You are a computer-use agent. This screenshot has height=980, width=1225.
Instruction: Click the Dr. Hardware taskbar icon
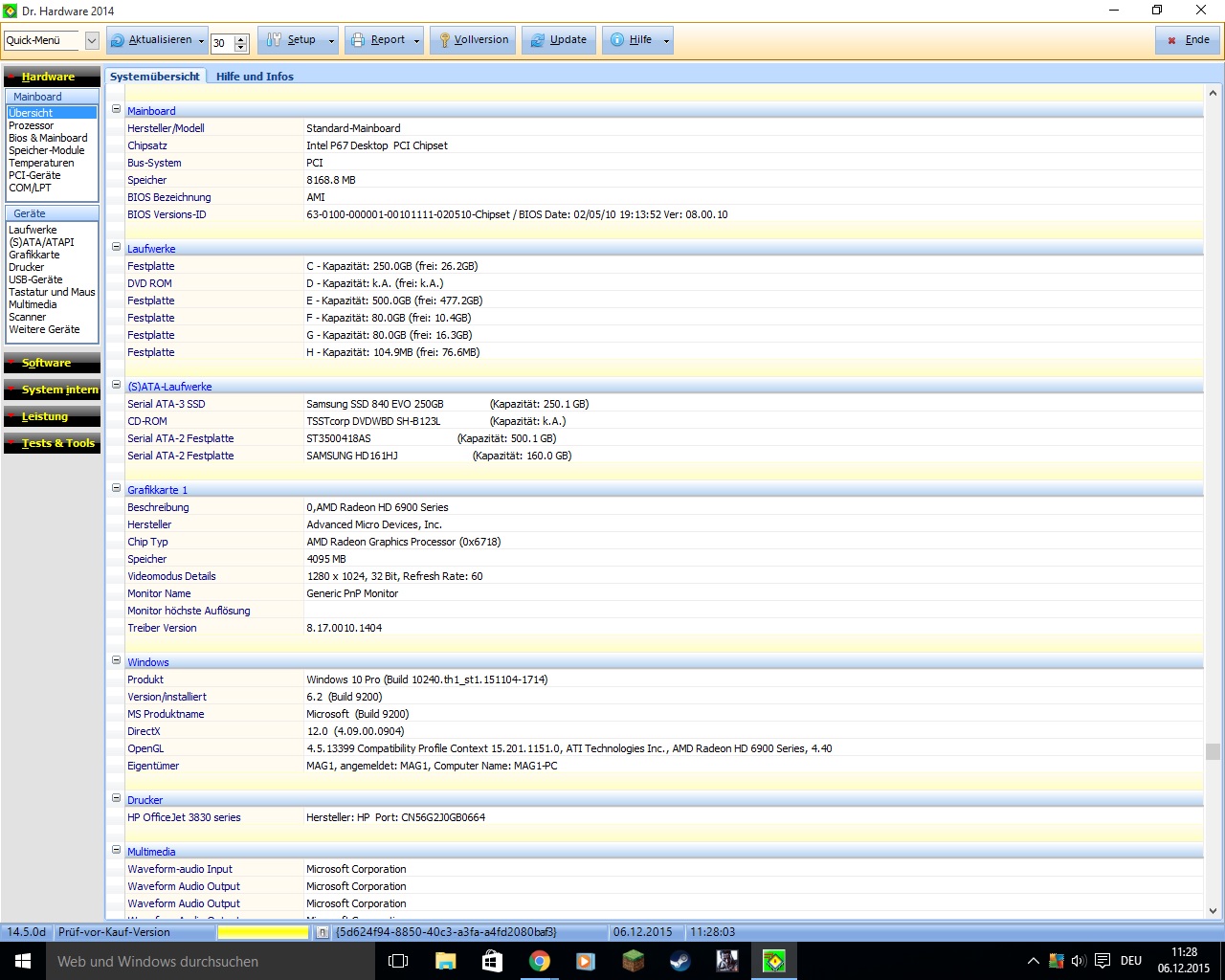tap(774, 961)
